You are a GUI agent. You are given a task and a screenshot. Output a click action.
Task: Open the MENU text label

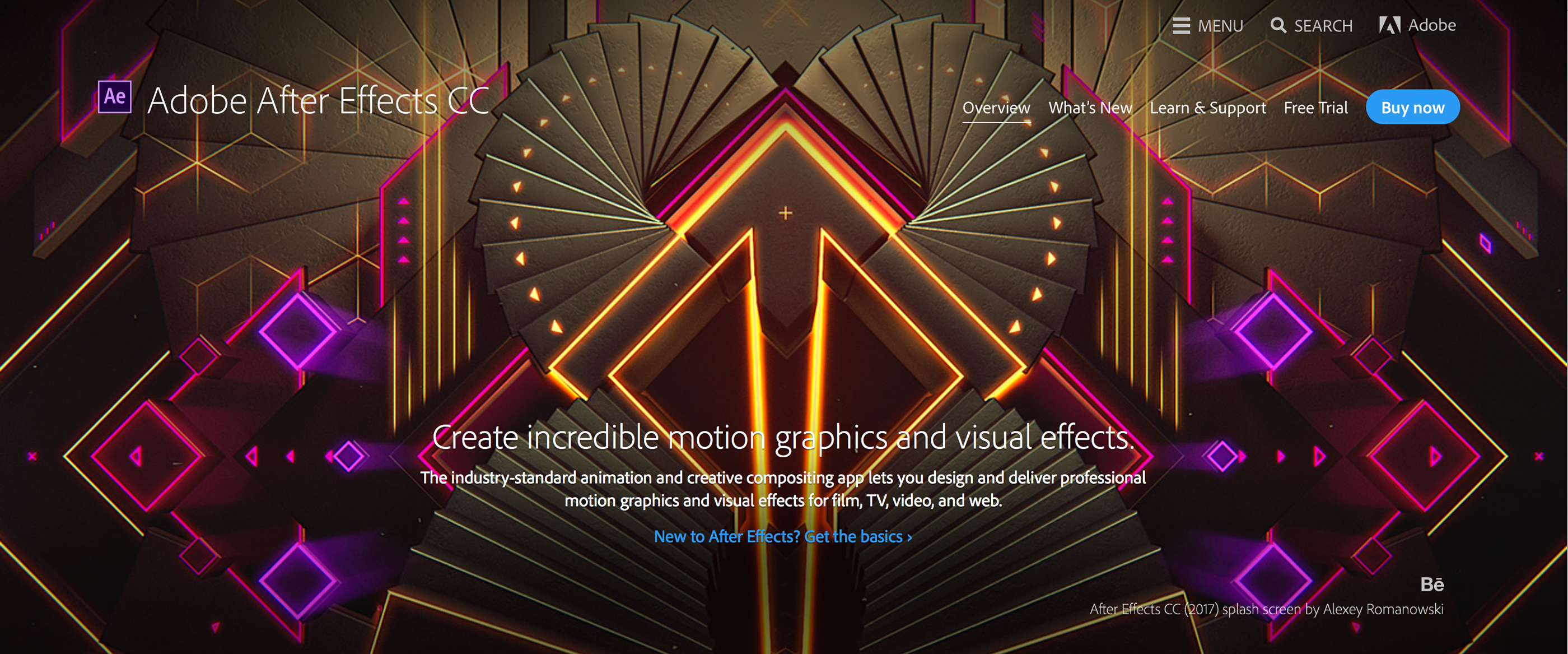[x=1220, y=26]
